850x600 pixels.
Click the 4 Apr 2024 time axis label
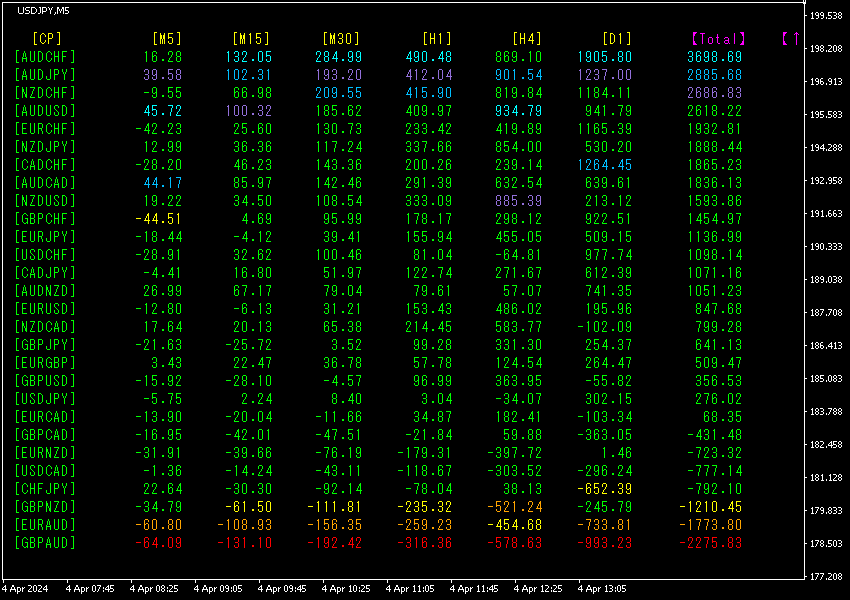[x=25, y=589]
